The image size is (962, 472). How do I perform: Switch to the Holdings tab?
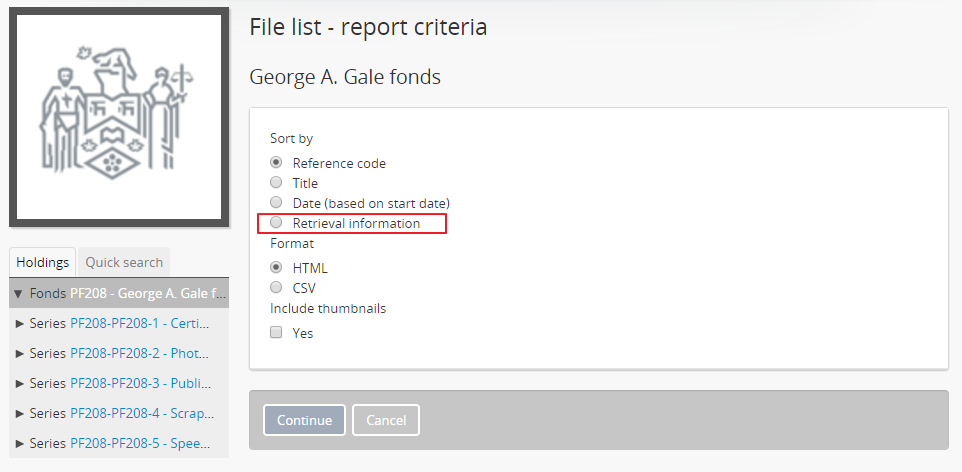(43, 262)
